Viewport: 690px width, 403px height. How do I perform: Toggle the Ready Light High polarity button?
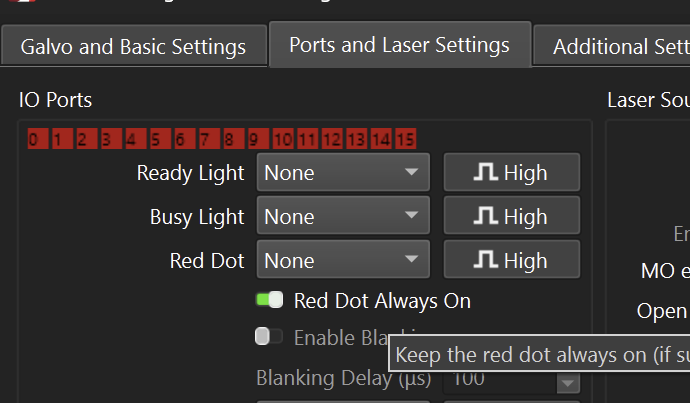pyautogui.click(x=511, y=173)
